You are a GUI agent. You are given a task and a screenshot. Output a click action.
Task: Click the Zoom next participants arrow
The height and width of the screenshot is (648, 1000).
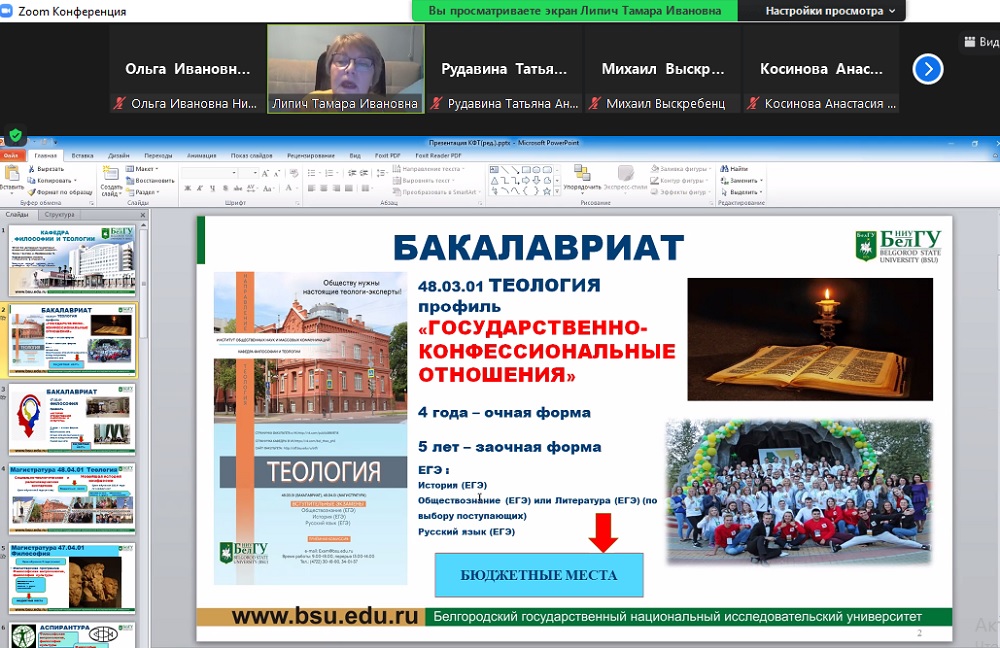pos(928,69)
